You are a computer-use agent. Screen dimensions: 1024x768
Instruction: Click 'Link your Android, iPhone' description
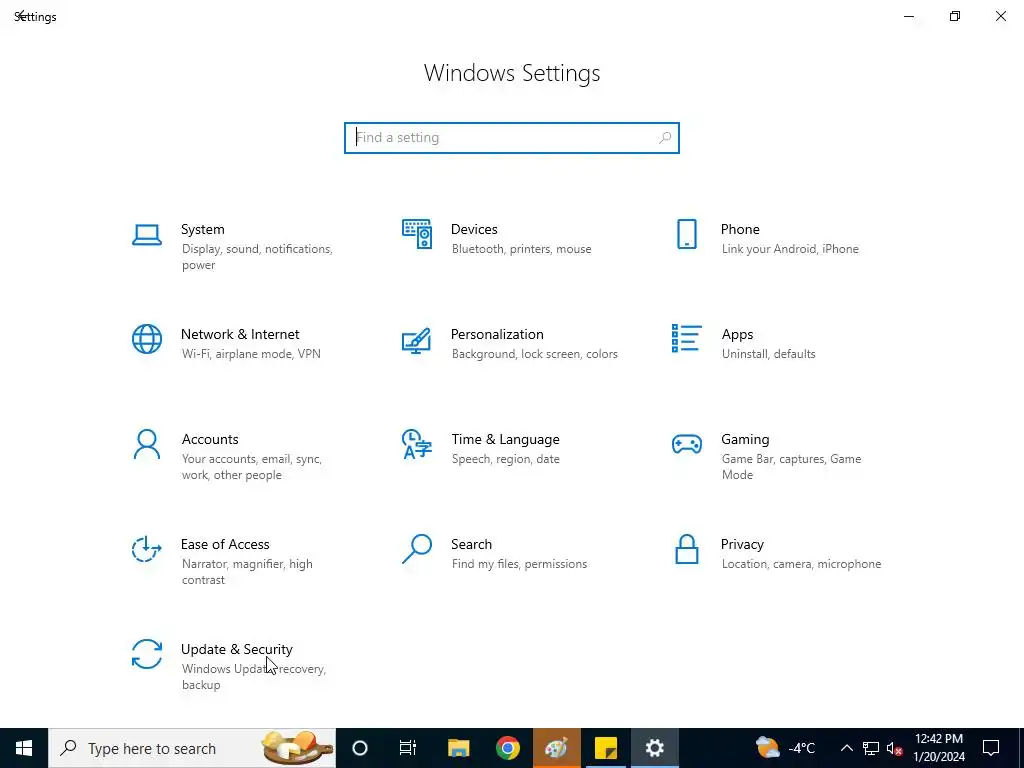(x=790, y=249)
